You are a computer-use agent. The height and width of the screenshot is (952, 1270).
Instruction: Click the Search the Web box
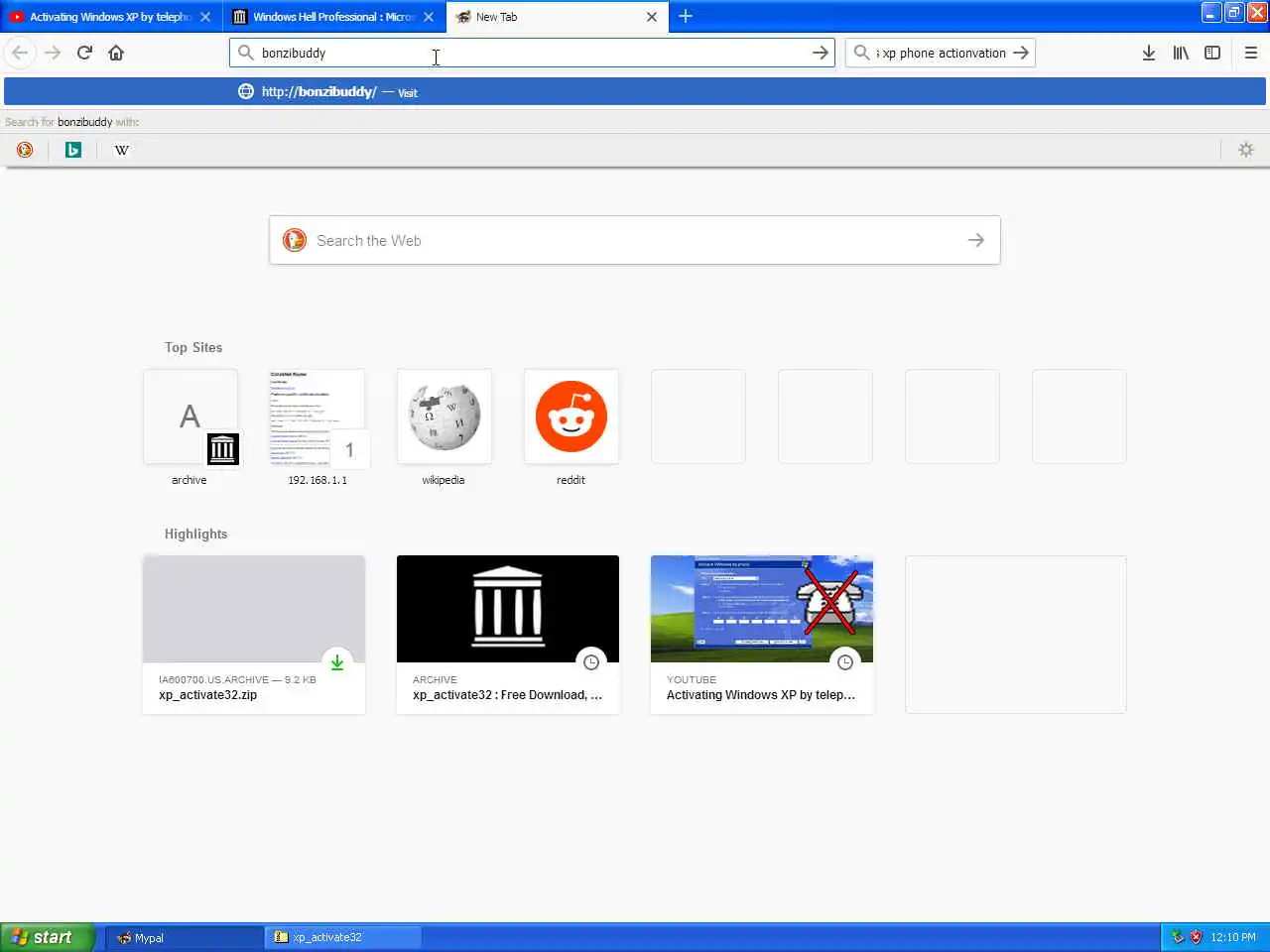pos(635,240)
